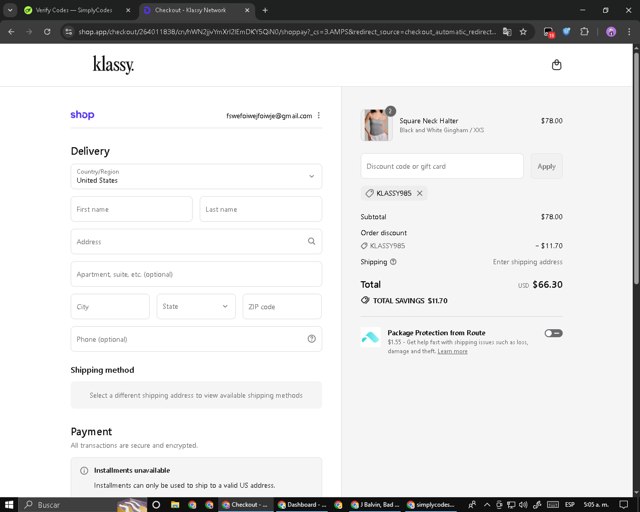Screen dimensions: 640x512
Task: Close the Verify Codes SimplyCodes tab
Action: pos(128,10)
